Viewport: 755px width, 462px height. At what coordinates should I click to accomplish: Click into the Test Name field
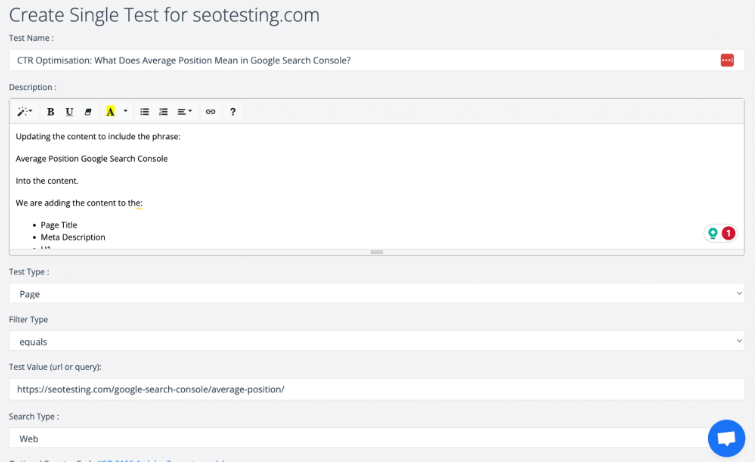point(360,61)
